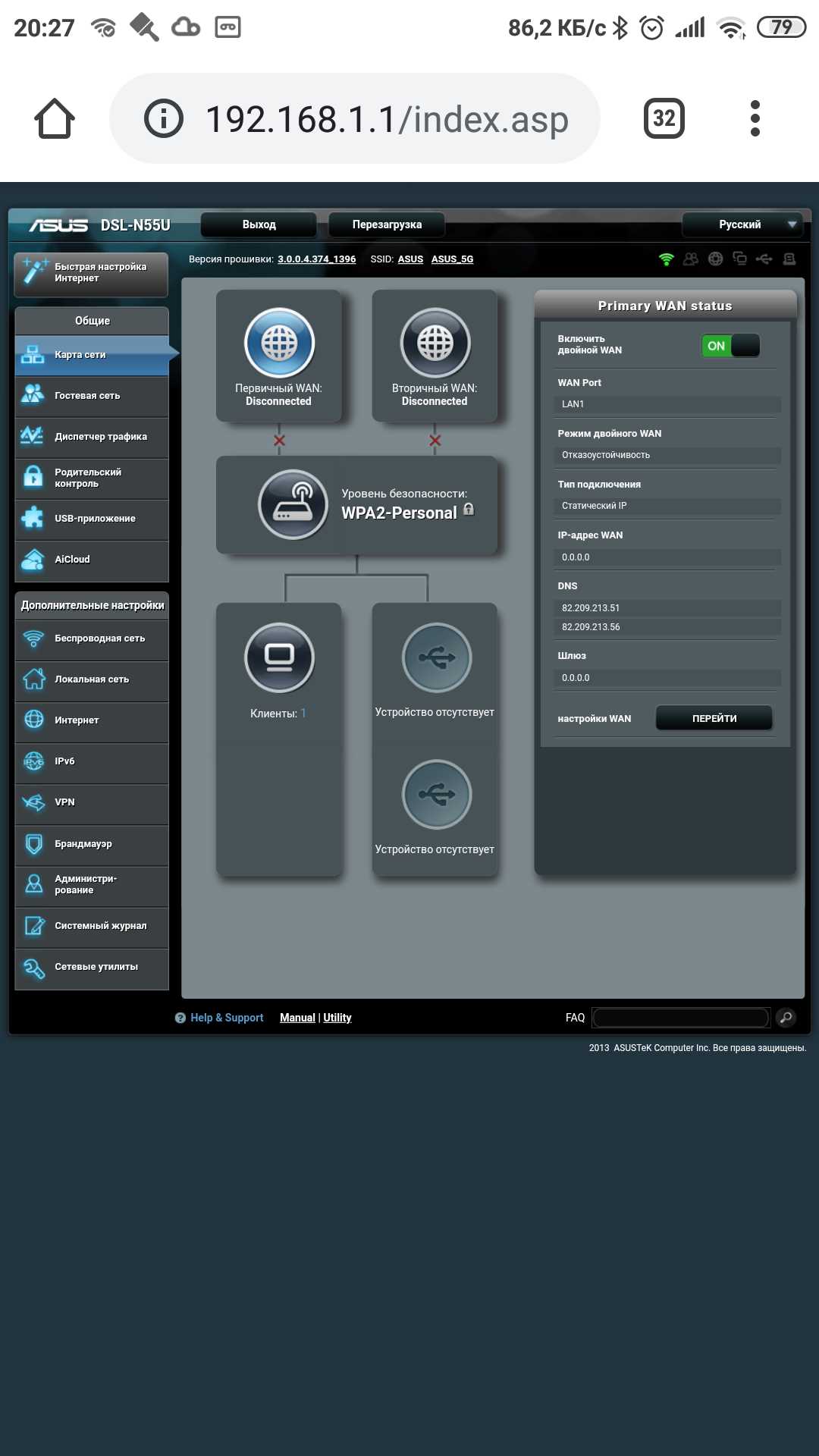Select the router wireless security icon

click(x=293, y=504)
